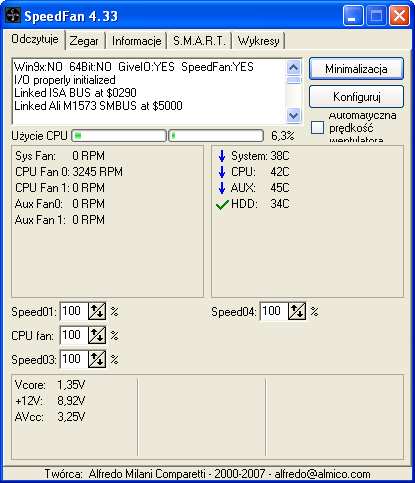Click the Speed01 up/down spinner arrows
The height and width of the screenshot is (483, 415).
97,311
